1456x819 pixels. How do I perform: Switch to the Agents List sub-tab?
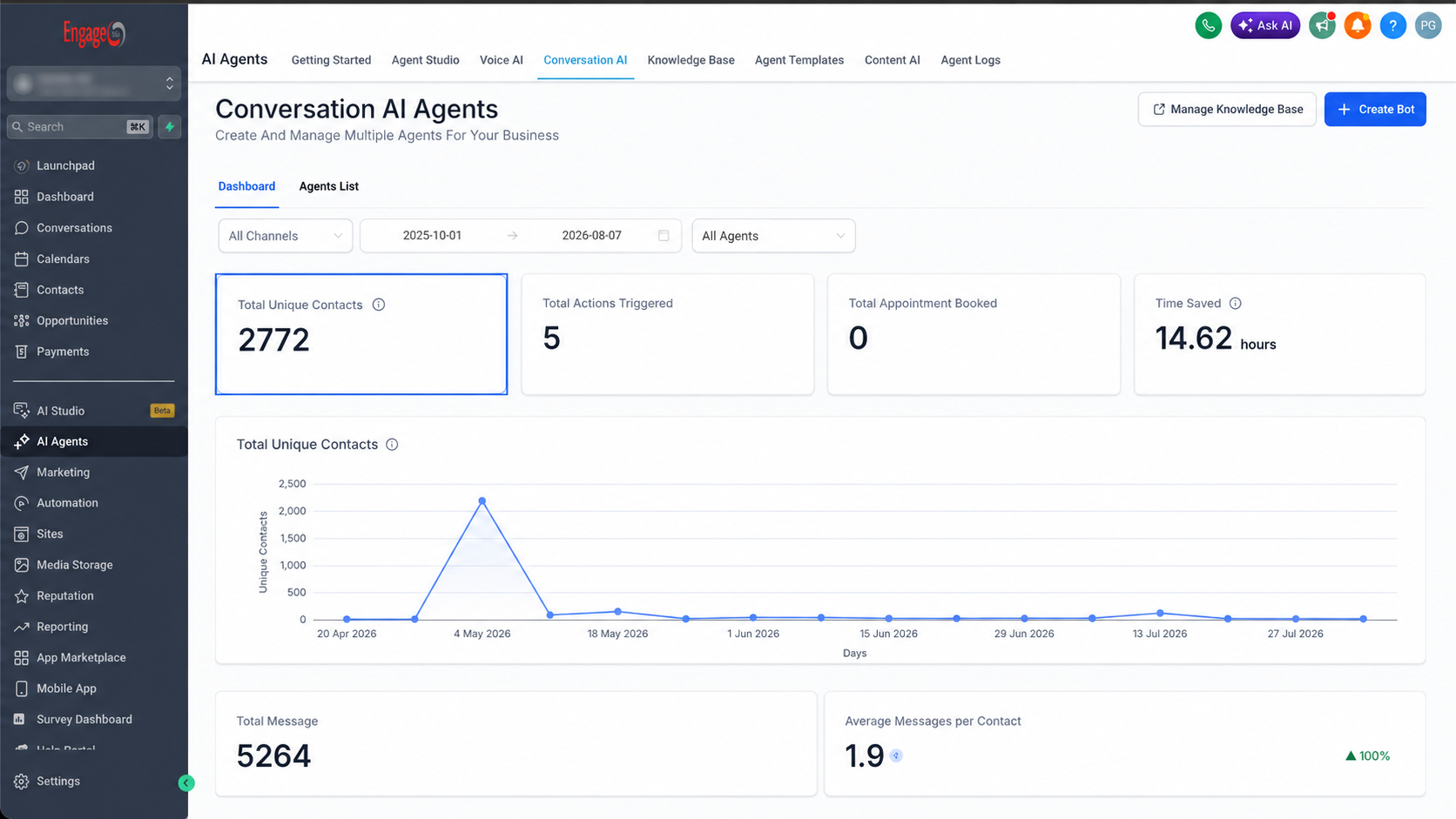(x=328, y=186)
